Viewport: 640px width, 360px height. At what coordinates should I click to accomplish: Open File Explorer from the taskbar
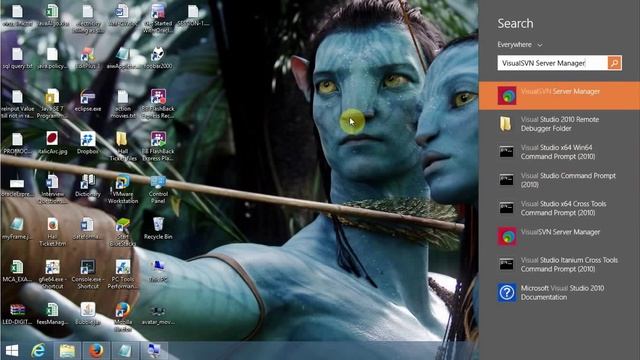pos(67,351)
